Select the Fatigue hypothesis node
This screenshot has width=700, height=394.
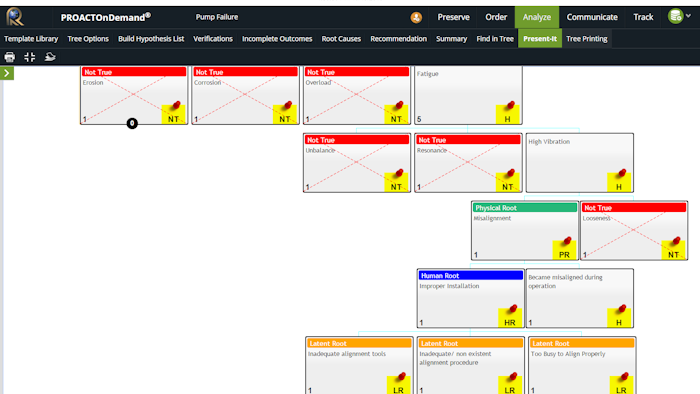click(x=468, y=95)
